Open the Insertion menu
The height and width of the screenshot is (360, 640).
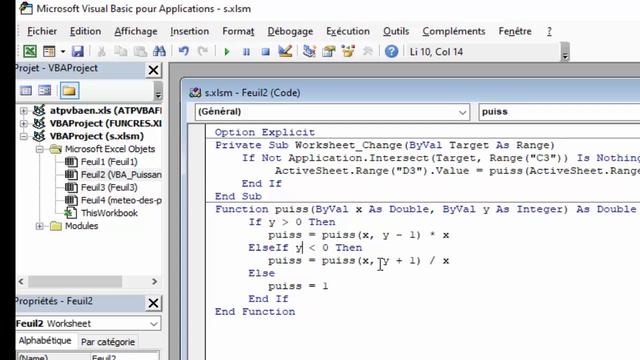tap(189, 31)
